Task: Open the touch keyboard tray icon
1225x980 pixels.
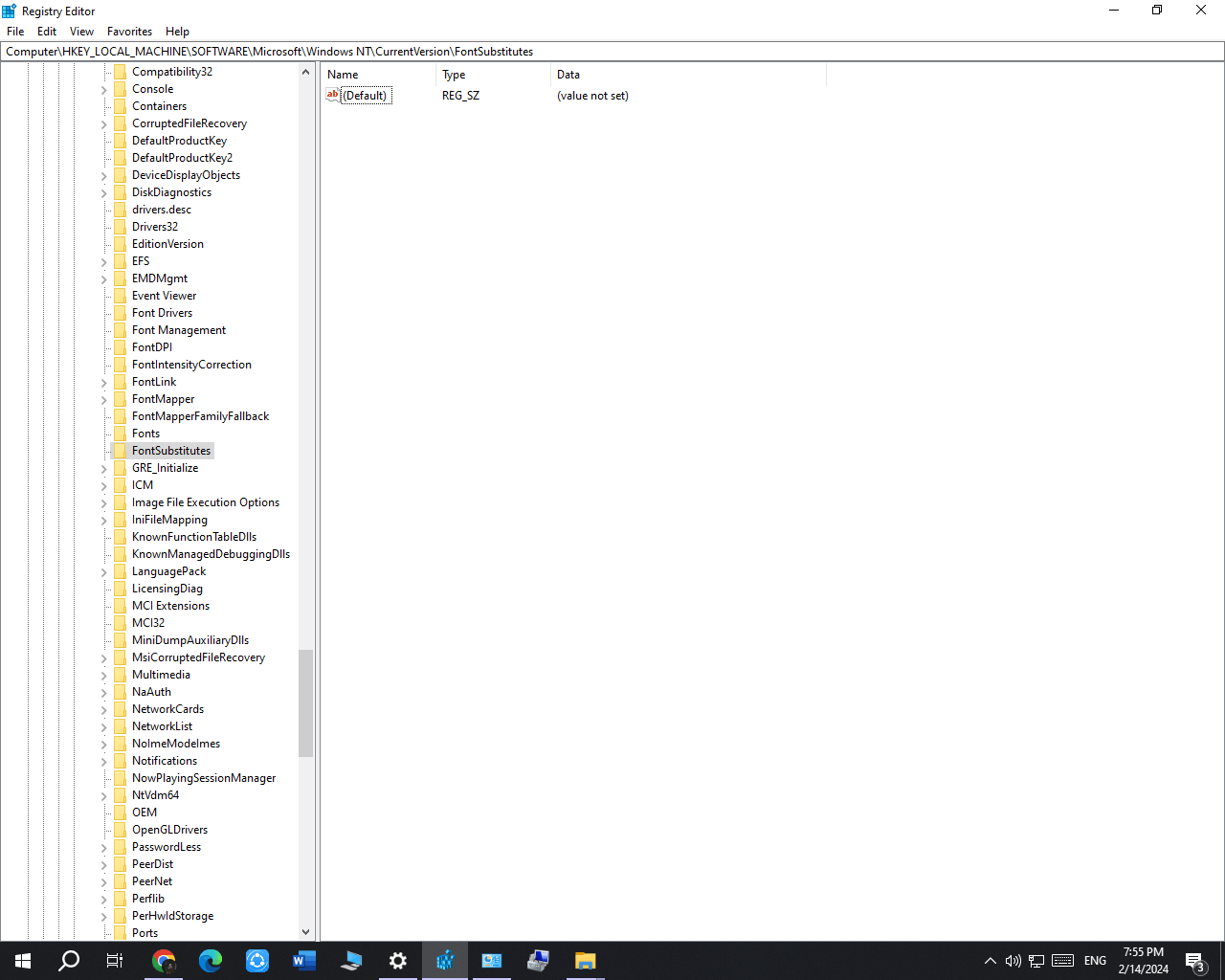Action: 1062,961
